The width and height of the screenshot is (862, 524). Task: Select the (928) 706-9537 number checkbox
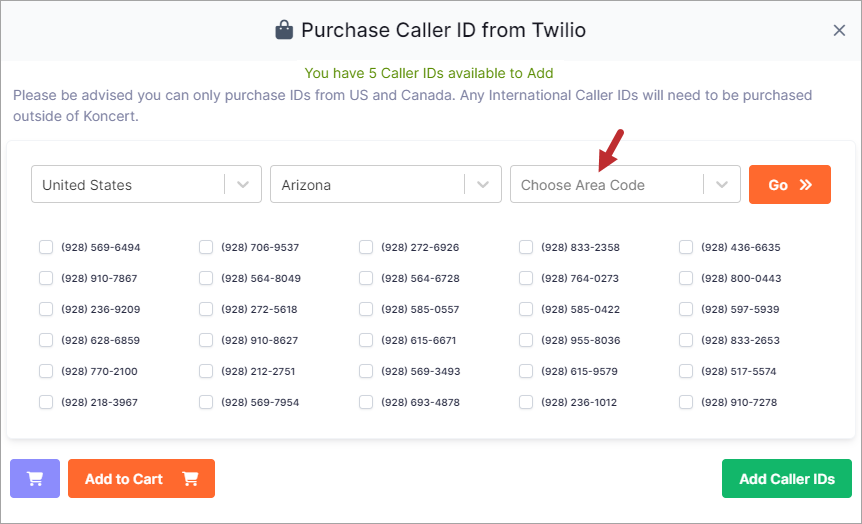(x=206, y=247)
